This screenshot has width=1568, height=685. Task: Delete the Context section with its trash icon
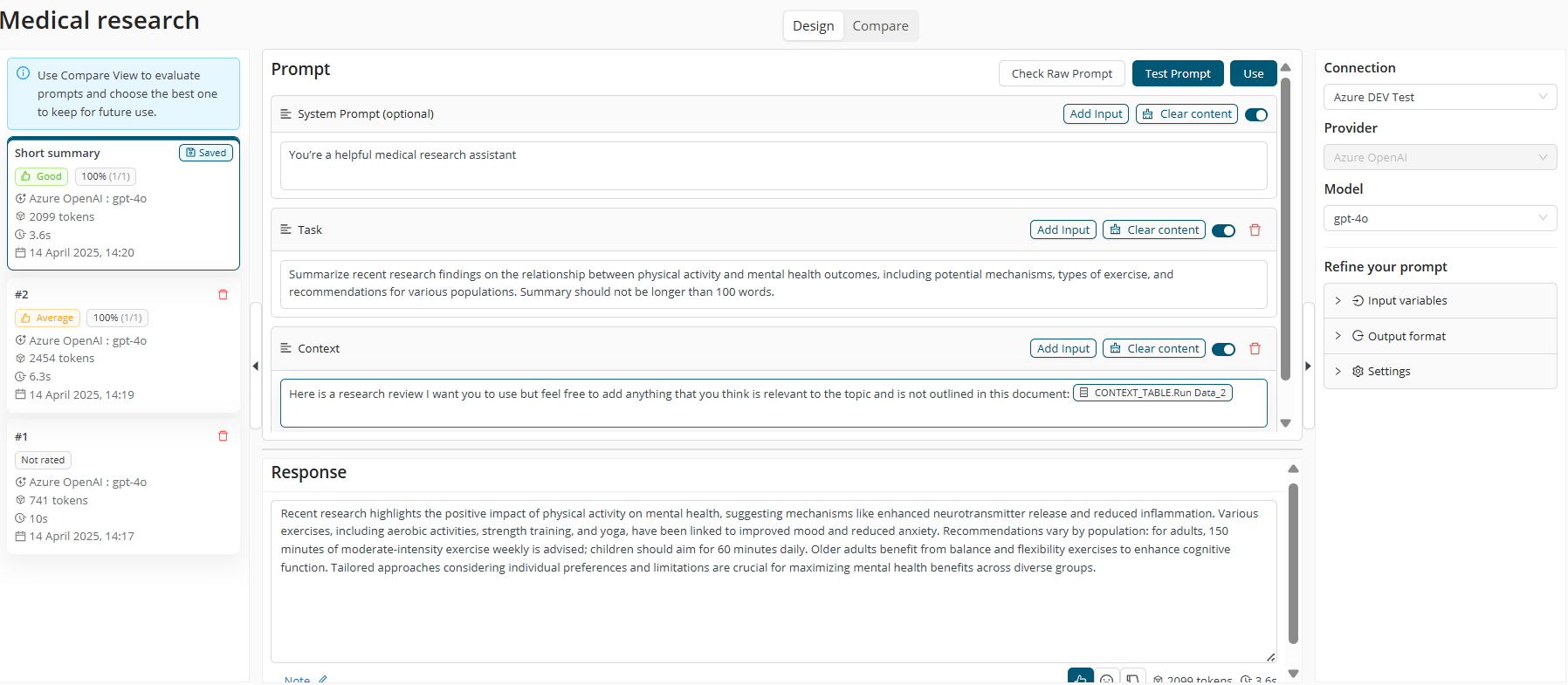point(1255,349)
